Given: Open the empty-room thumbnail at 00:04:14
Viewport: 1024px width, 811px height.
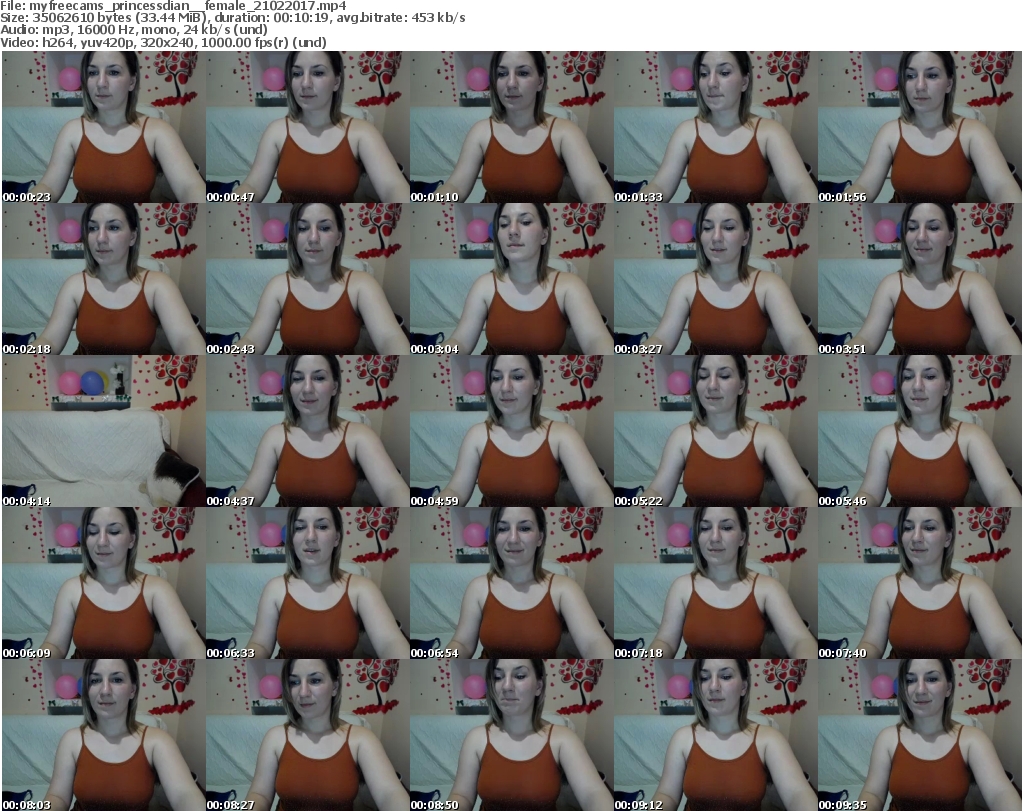Looking at the screenshot, I should [x=104, y=432].
